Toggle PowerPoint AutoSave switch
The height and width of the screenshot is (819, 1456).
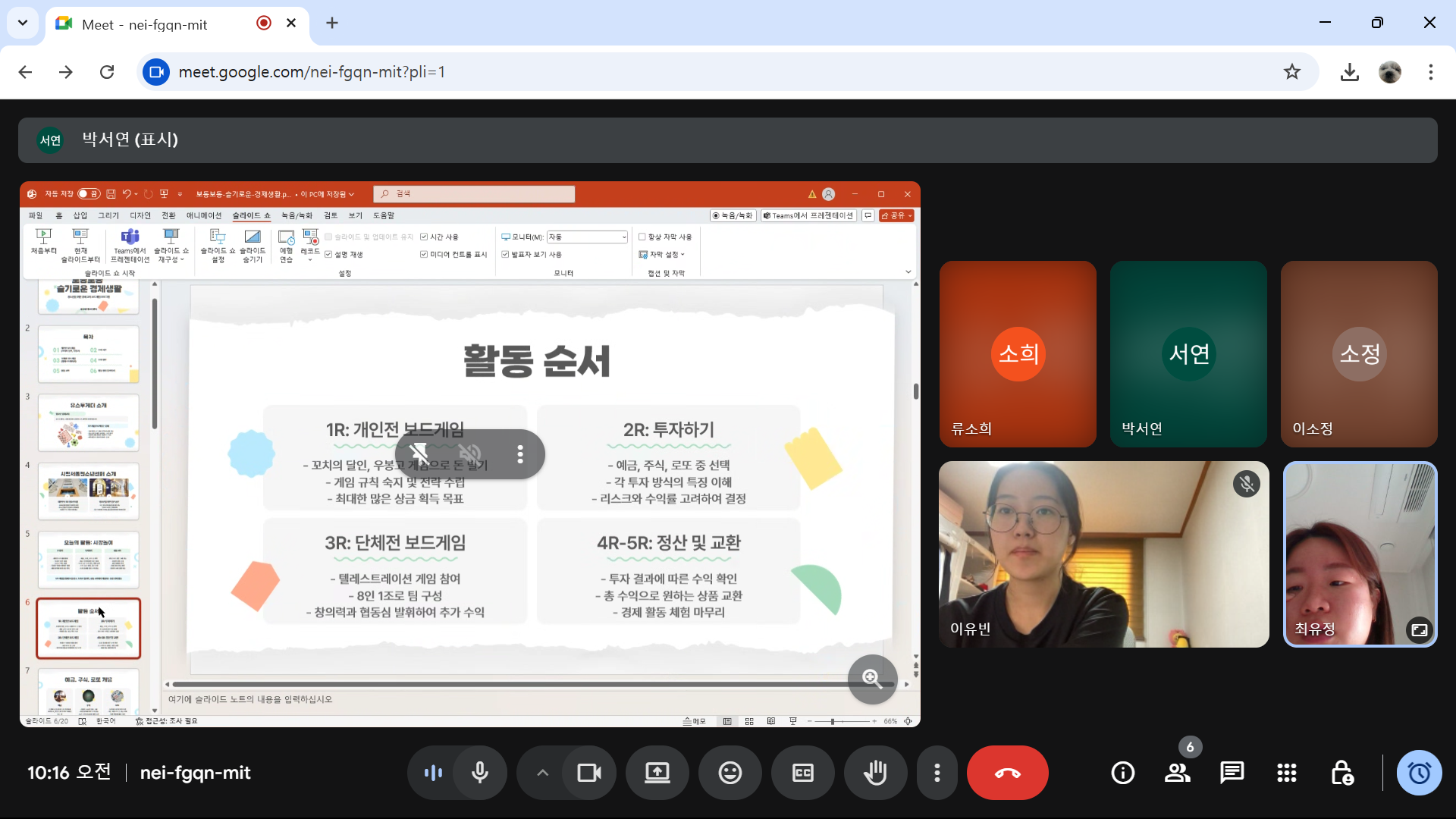tap(89, 194)
